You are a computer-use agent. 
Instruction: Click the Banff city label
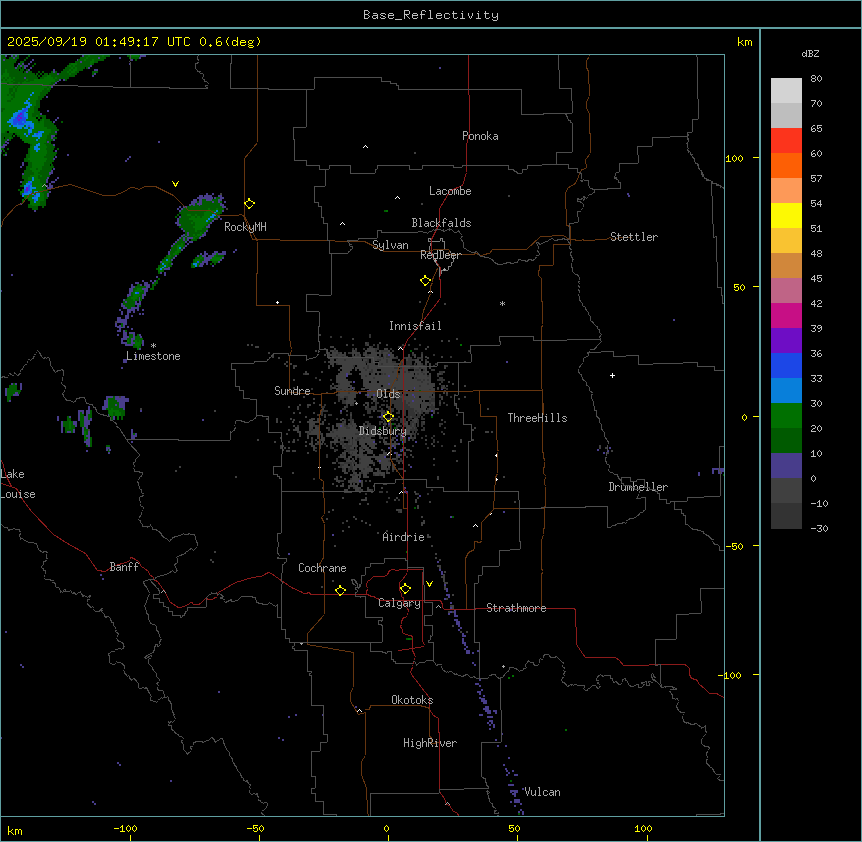[124, 567]
